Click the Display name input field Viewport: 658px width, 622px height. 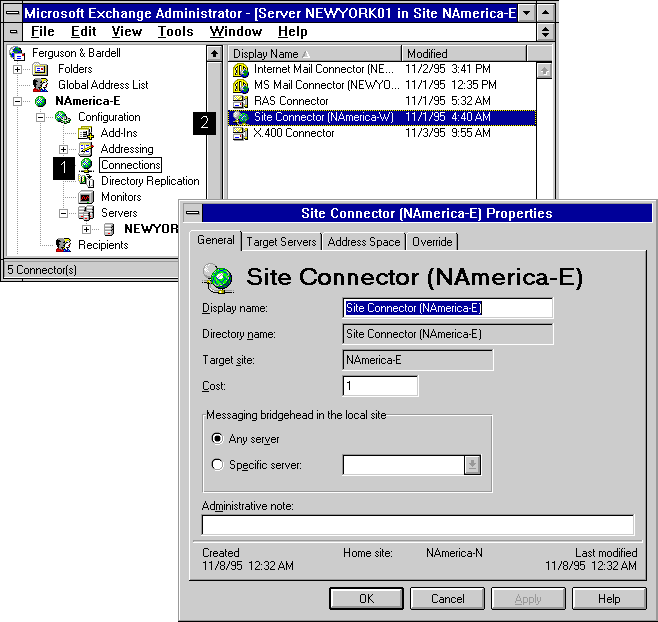click(x=448, y=308)
